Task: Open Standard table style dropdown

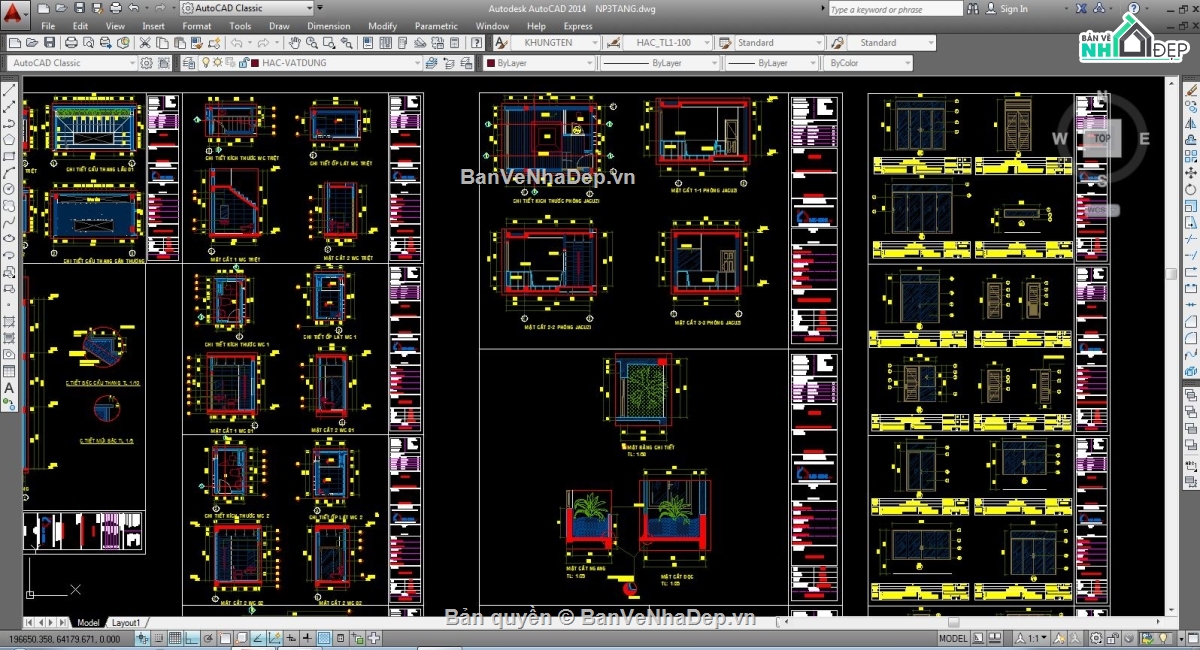Action: (x=778, y=43)
